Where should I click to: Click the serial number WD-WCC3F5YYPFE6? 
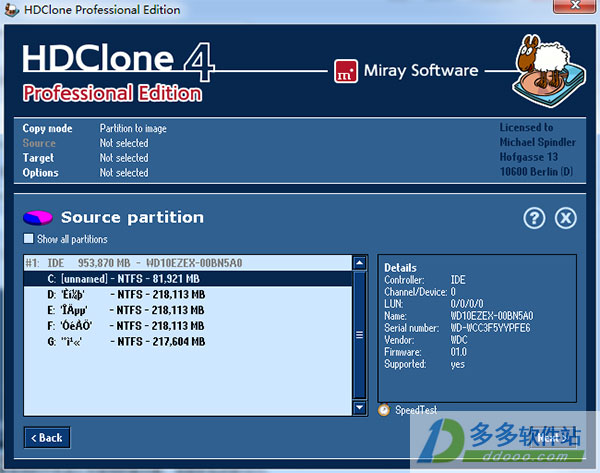pyautogui.click(x=490, y=328)
